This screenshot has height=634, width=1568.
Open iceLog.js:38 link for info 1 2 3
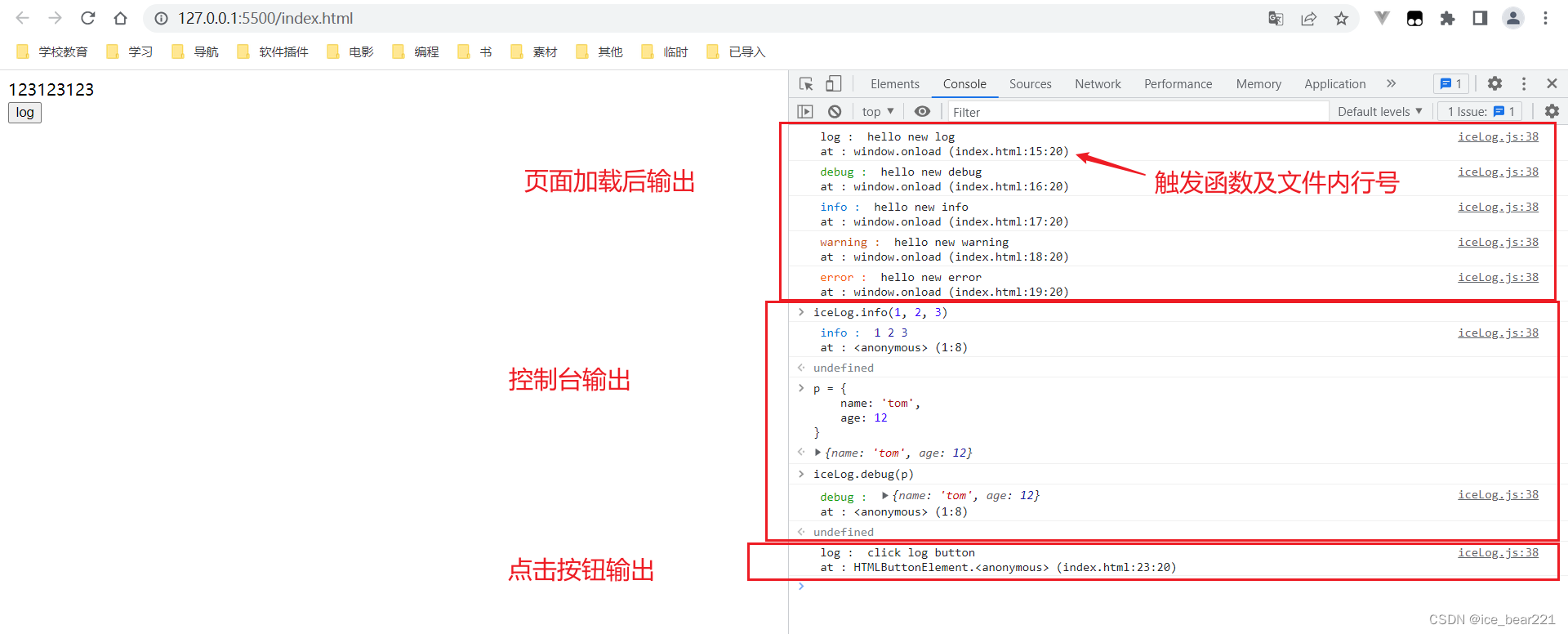[x=1498, y=333]
